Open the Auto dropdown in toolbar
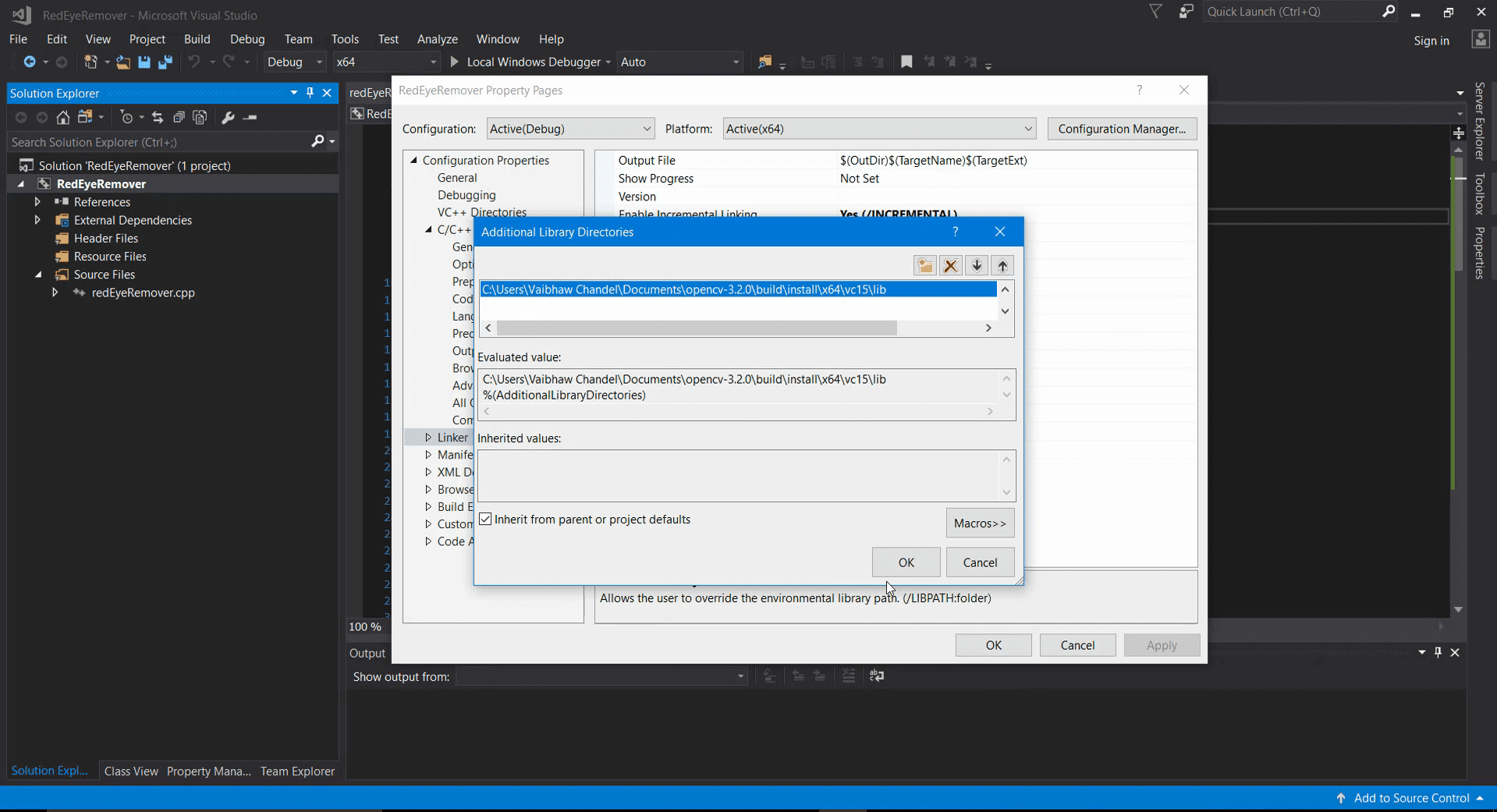This screenshot has height=812, width=1497. coord(679,62)
